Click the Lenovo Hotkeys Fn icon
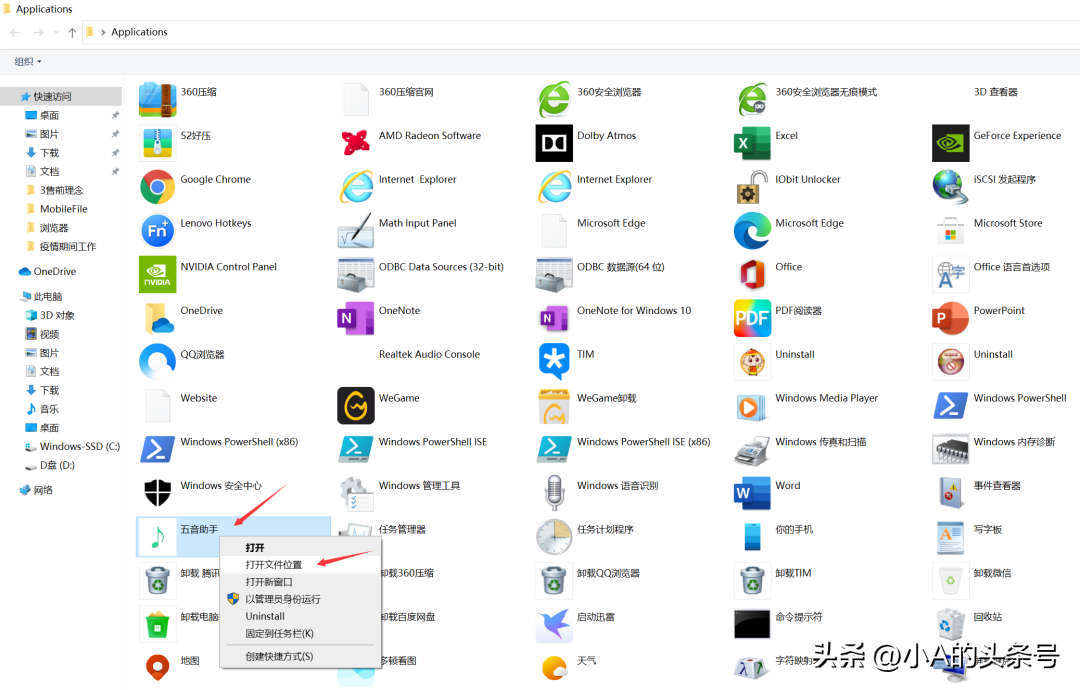1080x690 pixels. point(158,231)
